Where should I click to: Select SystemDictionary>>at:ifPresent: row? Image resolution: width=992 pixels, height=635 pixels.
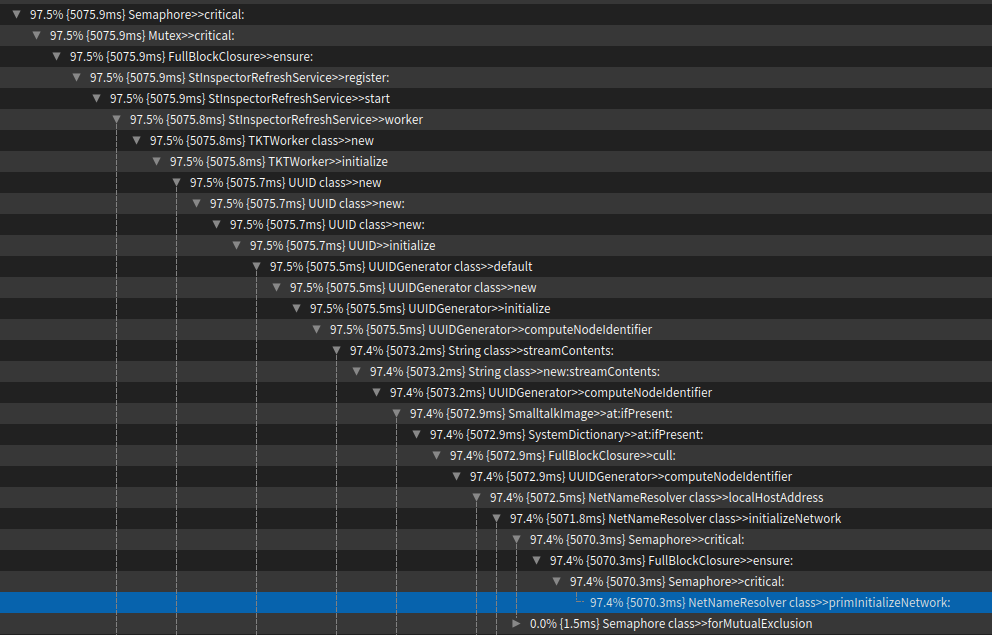[496, 434]
